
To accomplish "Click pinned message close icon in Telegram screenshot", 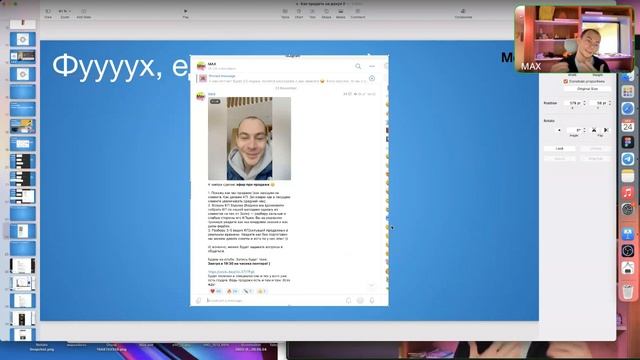I will 372,78.
